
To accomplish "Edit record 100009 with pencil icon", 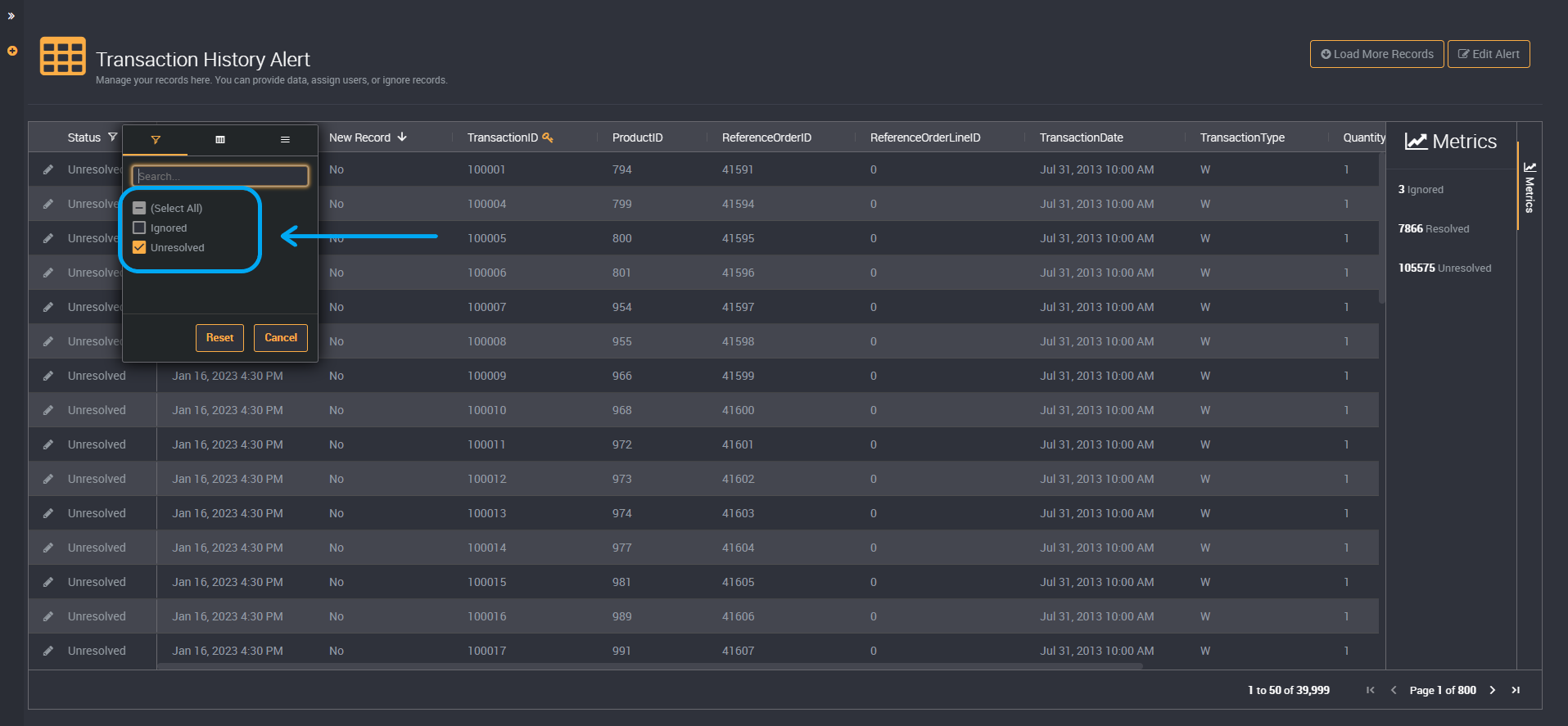I will coord(48,376).
